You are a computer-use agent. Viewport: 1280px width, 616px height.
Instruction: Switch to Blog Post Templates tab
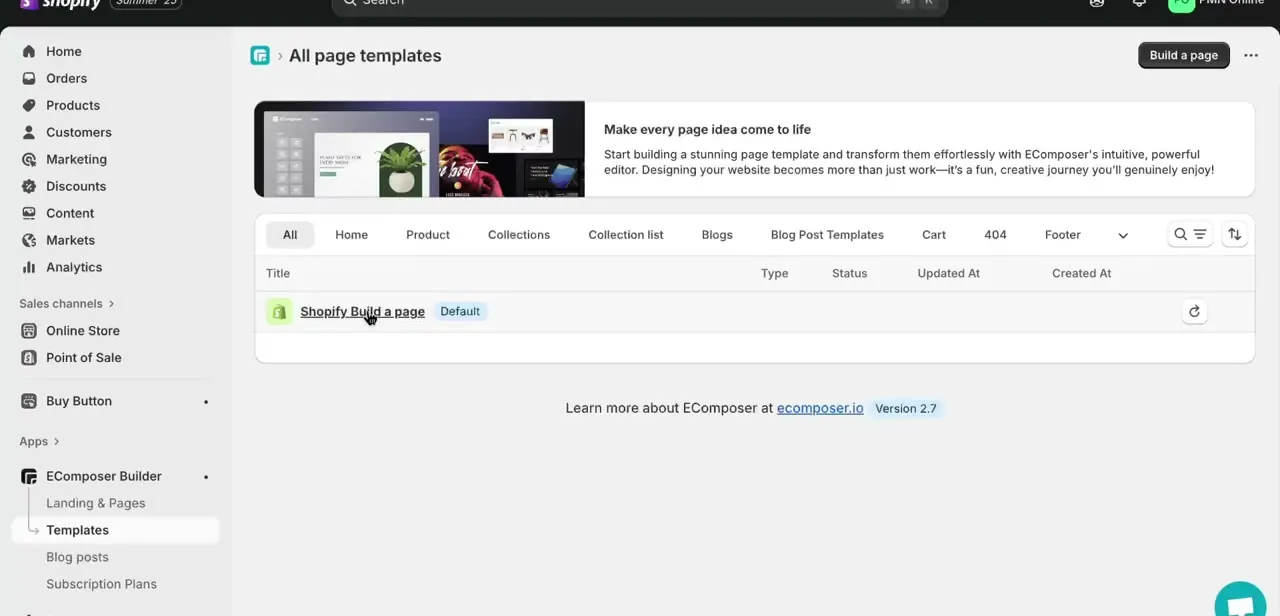[x=827, y=235]
